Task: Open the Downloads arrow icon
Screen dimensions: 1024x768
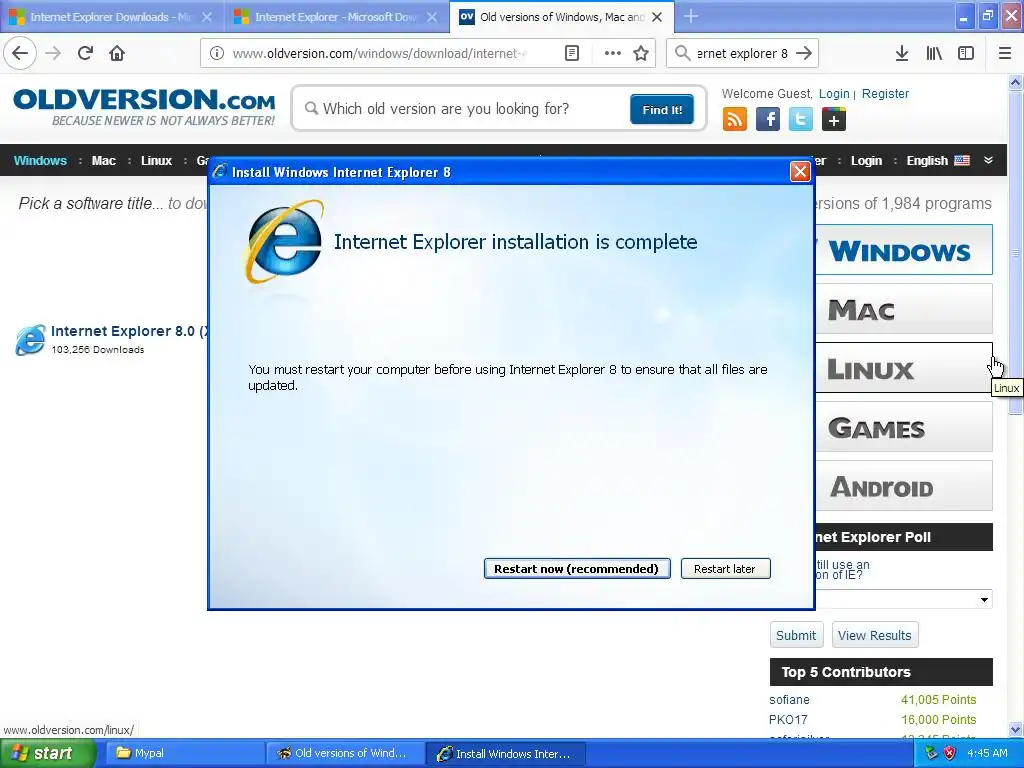Action: tap(902, 53)
